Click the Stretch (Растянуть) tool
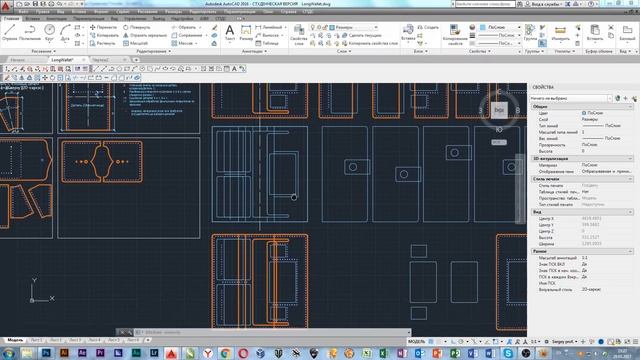The width and height of the screenshot is (640, 360). 103,43
